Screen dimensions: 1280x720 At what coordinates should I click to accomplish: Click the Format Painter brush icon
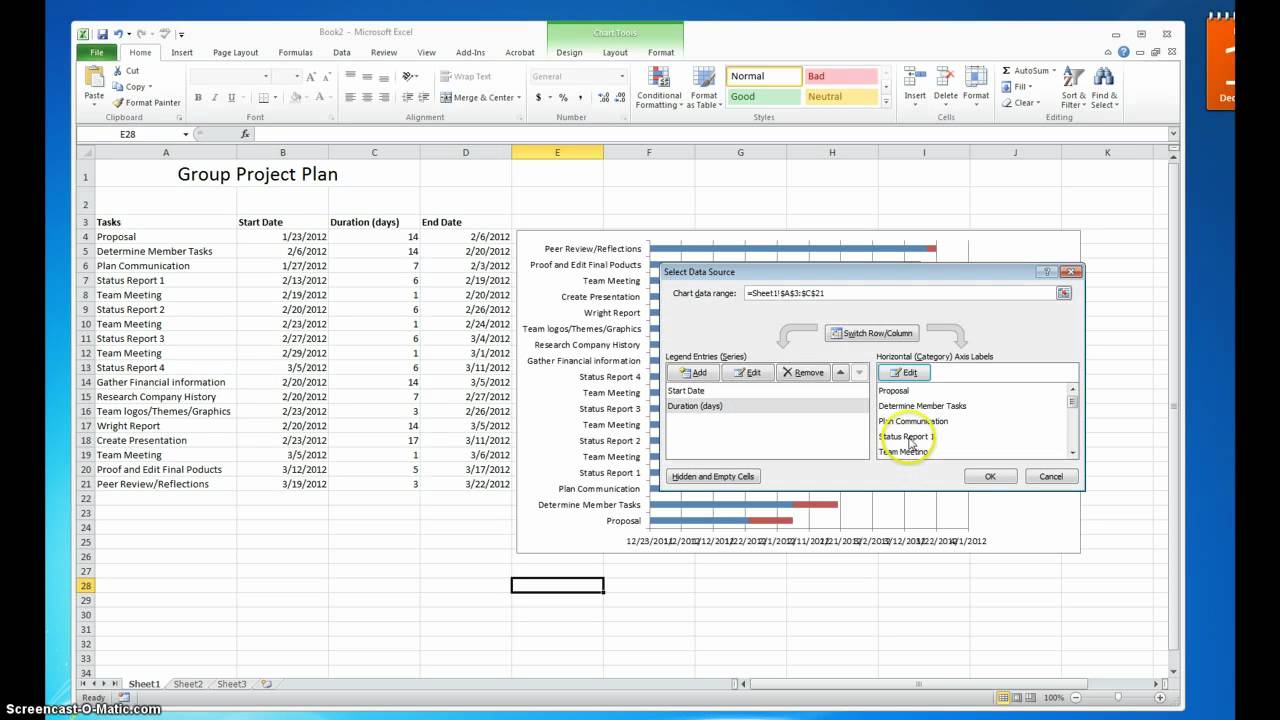coord(118,103)
